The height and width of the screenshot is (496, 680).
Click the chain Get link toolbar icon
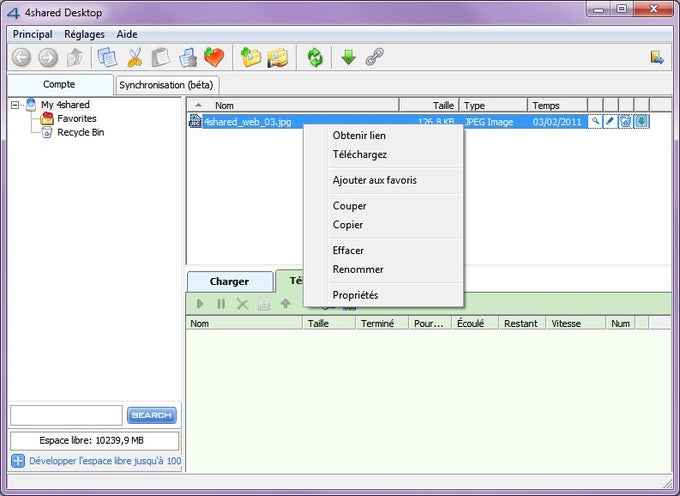375,57
